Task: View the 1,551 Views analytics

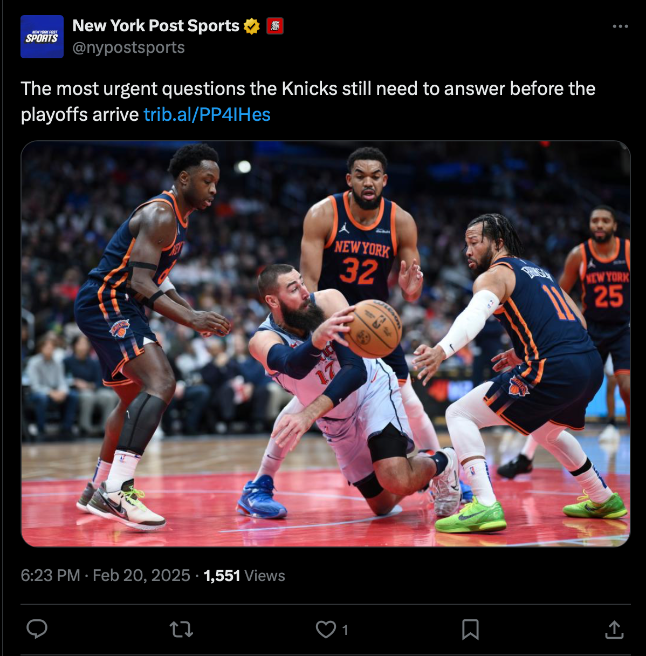Action: [x=244, y=576]
